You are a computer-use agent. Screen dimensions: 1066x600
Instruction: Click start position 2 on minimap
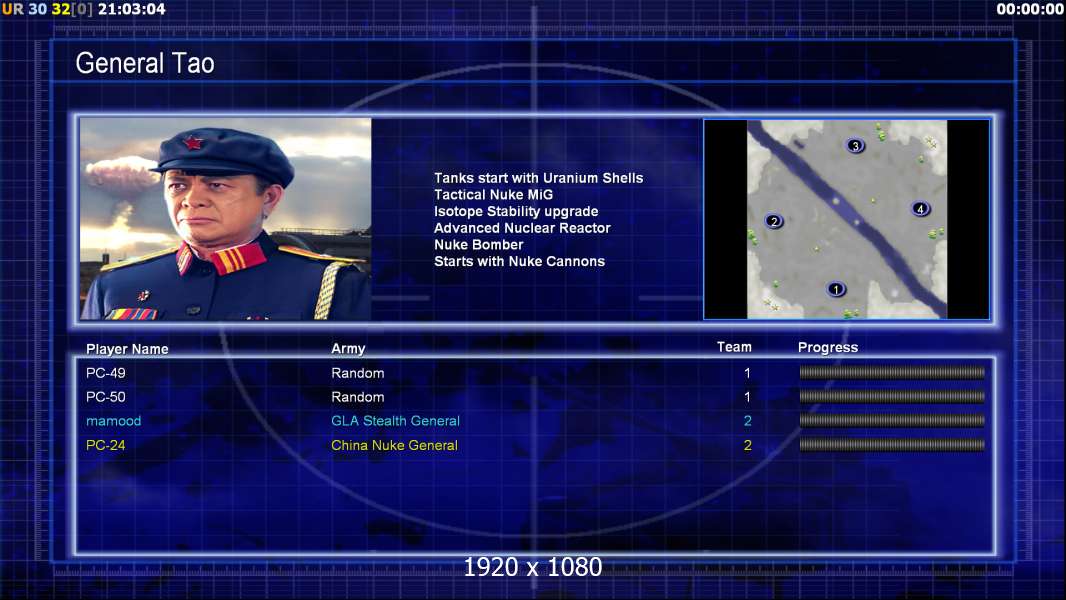point(774,222)
